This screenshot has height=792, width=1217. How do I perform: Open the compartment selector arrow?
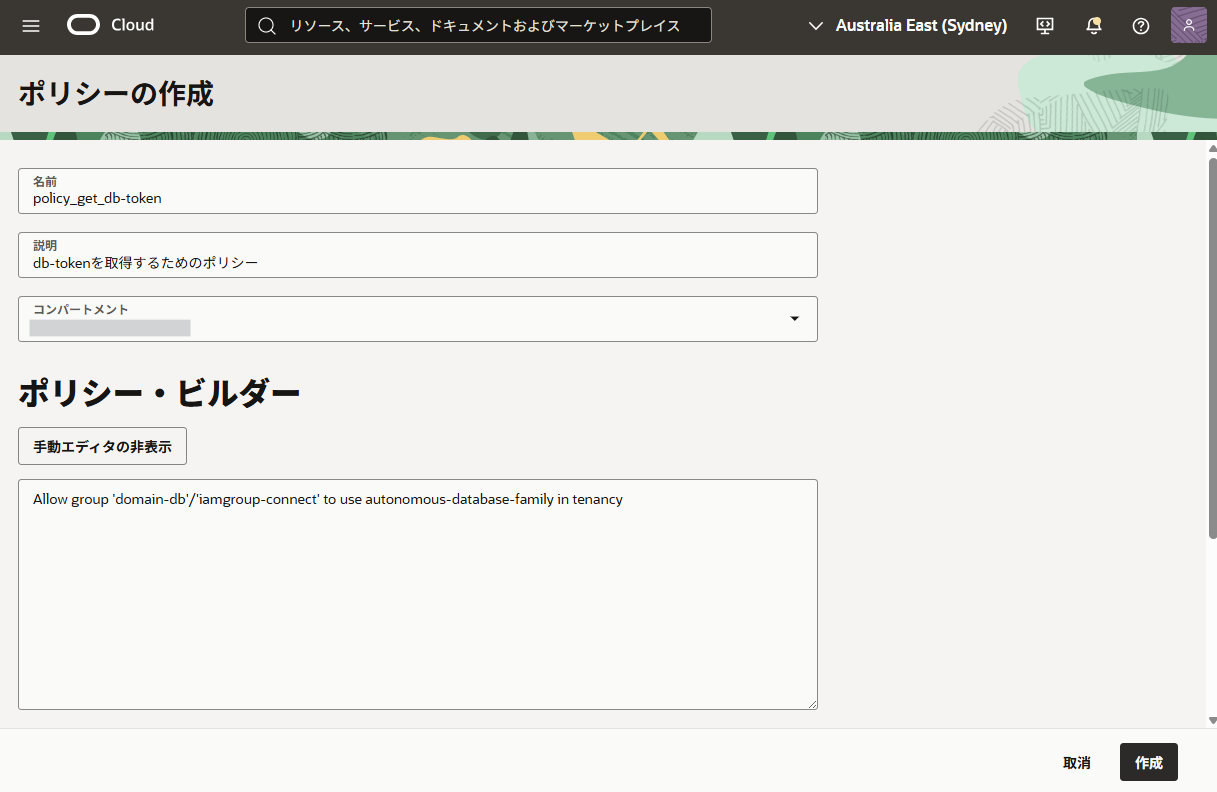(x=794, y=318)
